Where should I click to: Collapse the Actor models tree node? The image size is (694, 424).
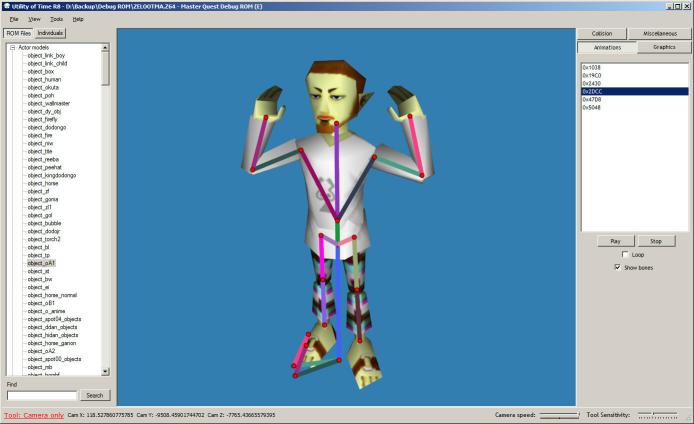pyautogui.click(x=13, y=47)
